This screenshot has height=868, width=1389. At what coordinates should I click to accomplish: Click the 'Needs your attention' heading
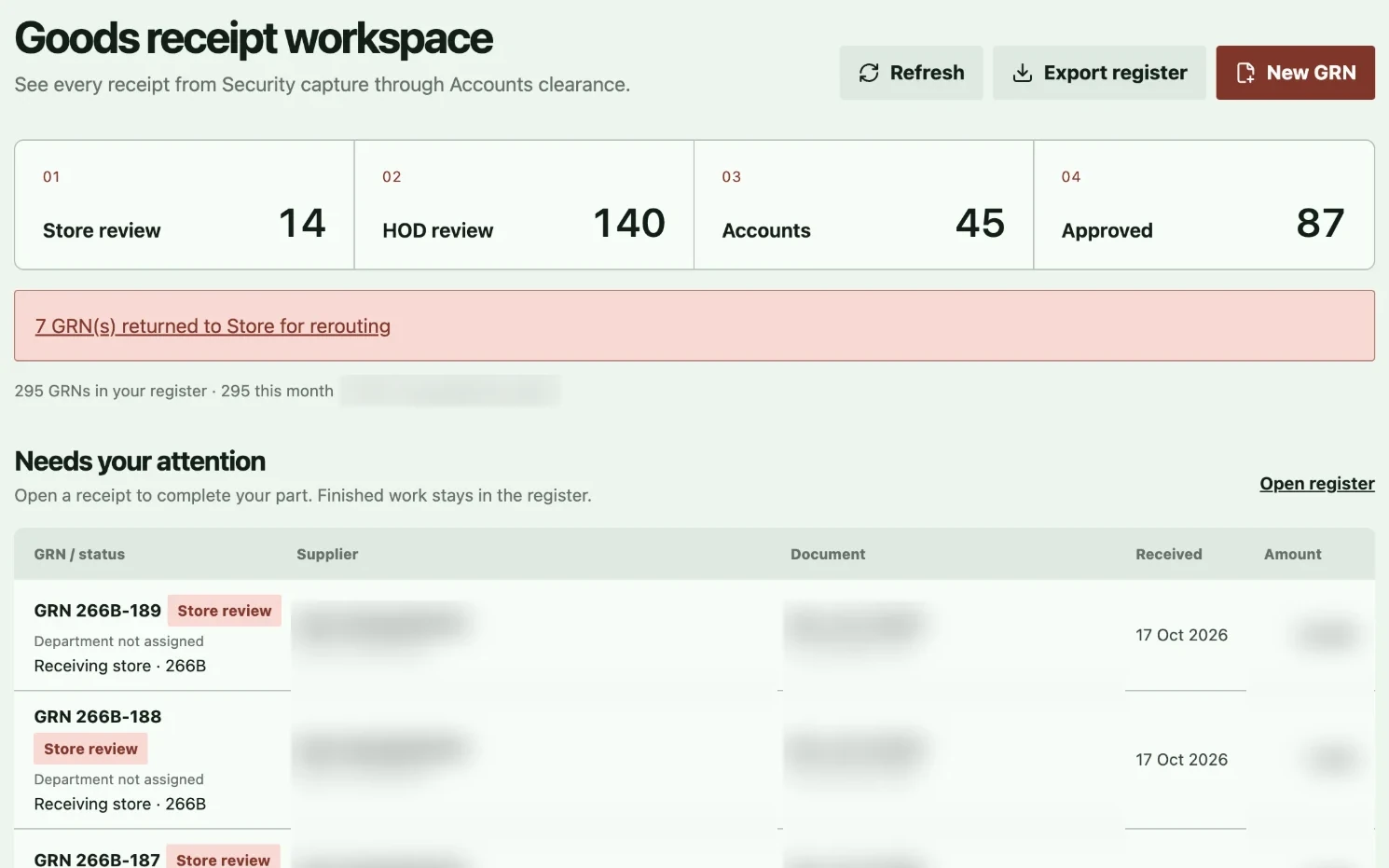click(140, 462)
